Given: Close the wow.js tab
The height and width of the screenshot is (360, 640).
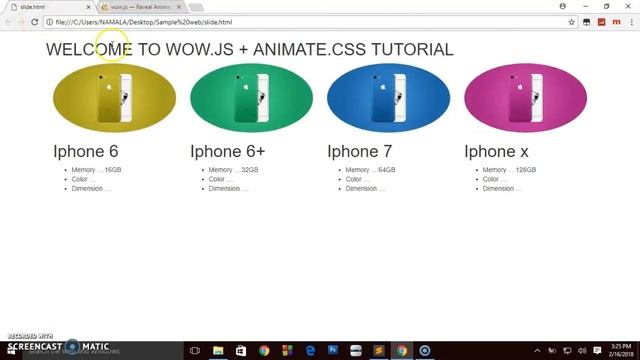Looking at the screenshot, I should (179, 7).
